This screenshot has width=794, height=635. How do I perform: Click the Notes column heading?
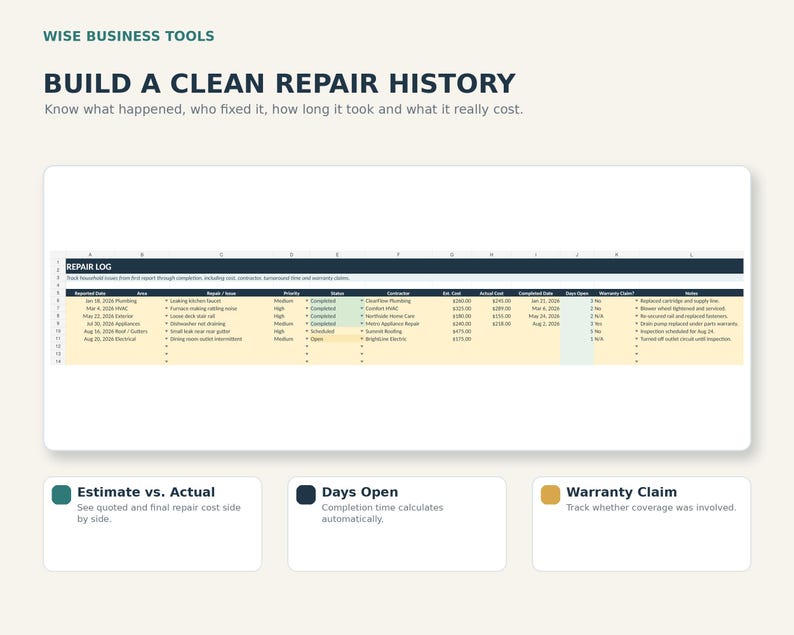point(691,293)
